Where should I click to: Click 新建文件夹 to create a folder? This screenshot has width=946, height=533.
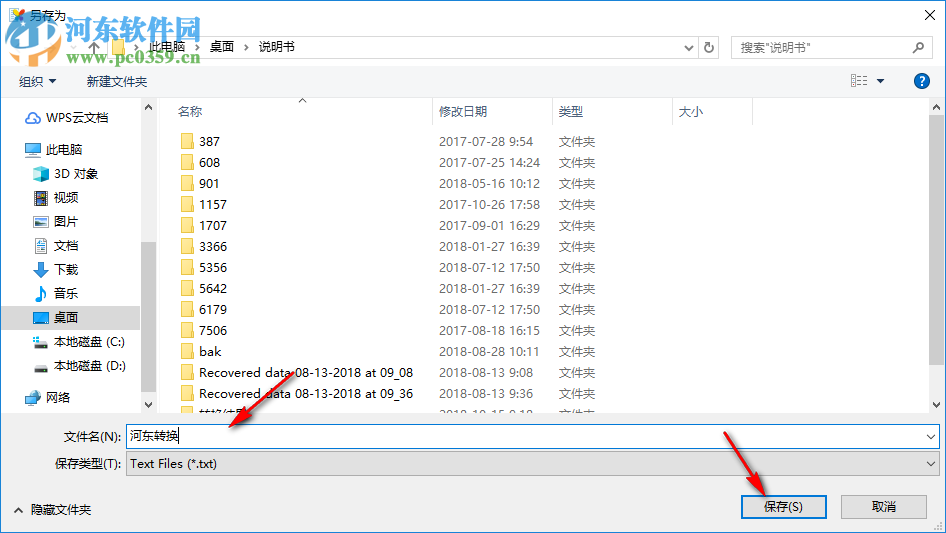click(x=116, y=81)
